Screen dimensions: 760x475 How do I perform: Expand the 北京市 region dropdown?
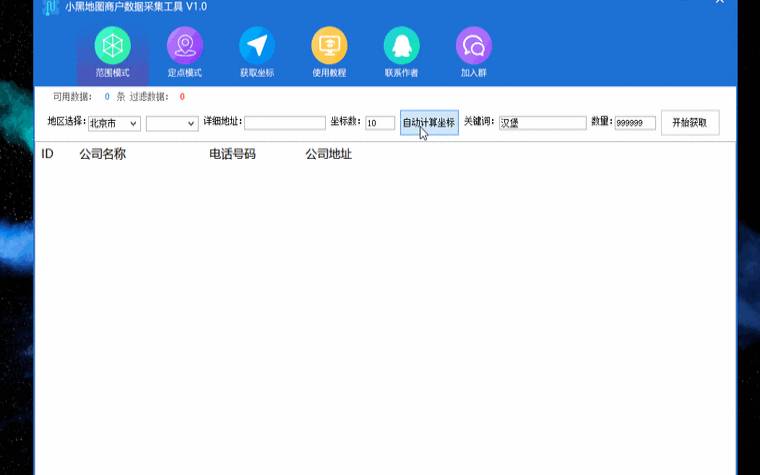pyautogui.click(x=114, y=124)
